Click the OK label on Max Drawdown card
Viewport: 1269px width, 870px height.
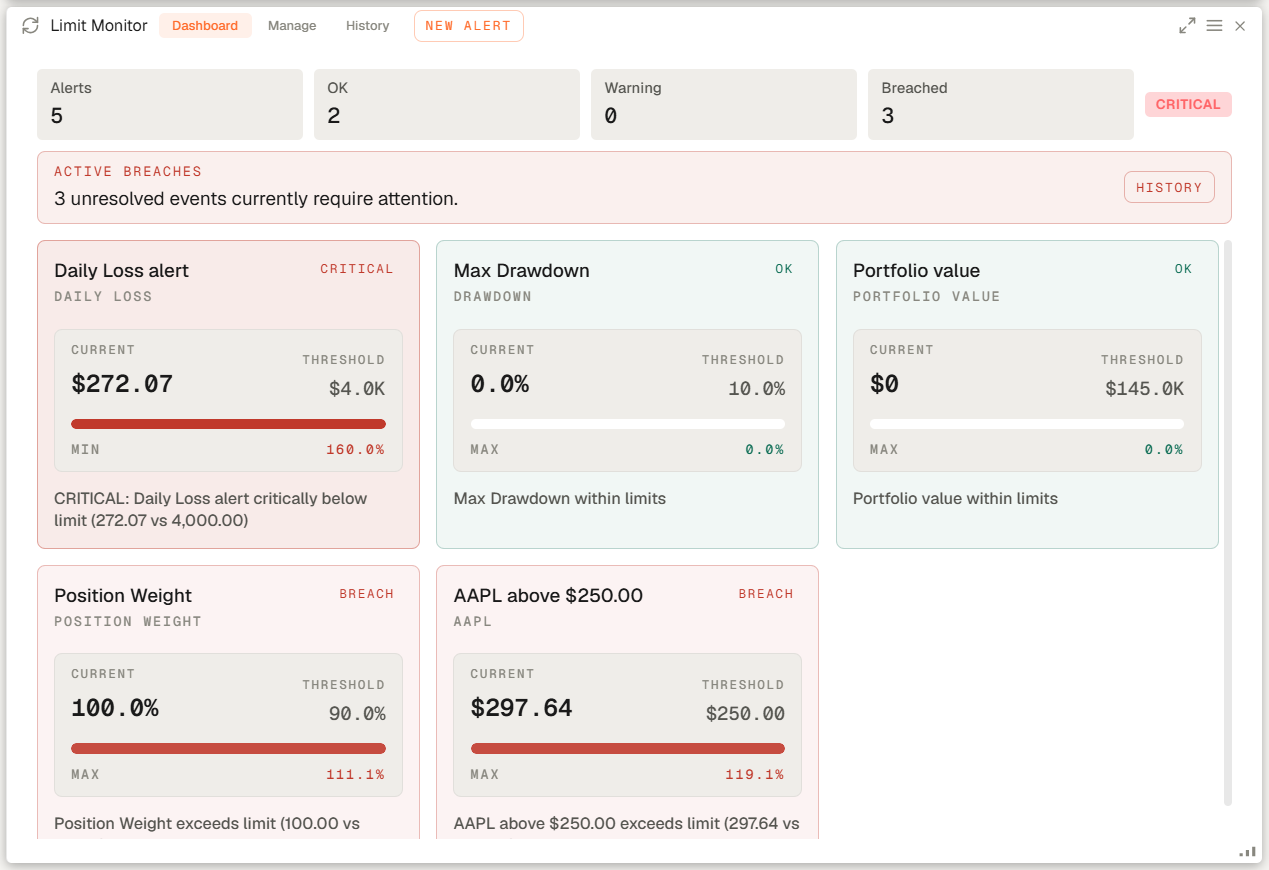[x=784, y=269]
